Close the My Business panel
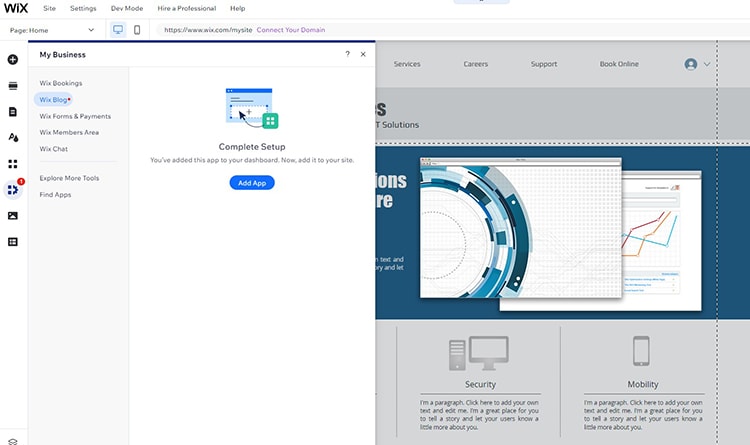 click(363, 54)
